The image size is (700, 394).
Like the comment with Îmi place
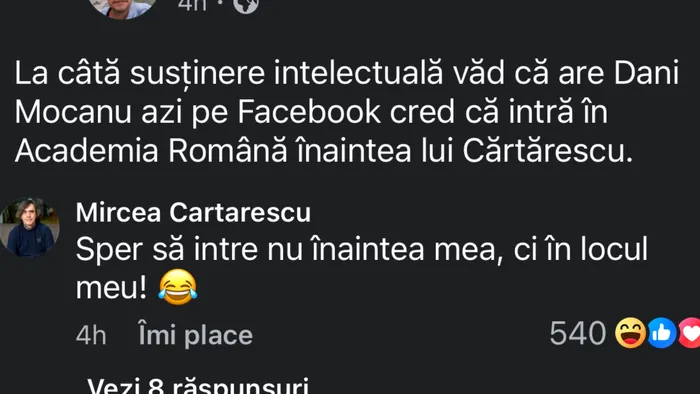point(196,335)
